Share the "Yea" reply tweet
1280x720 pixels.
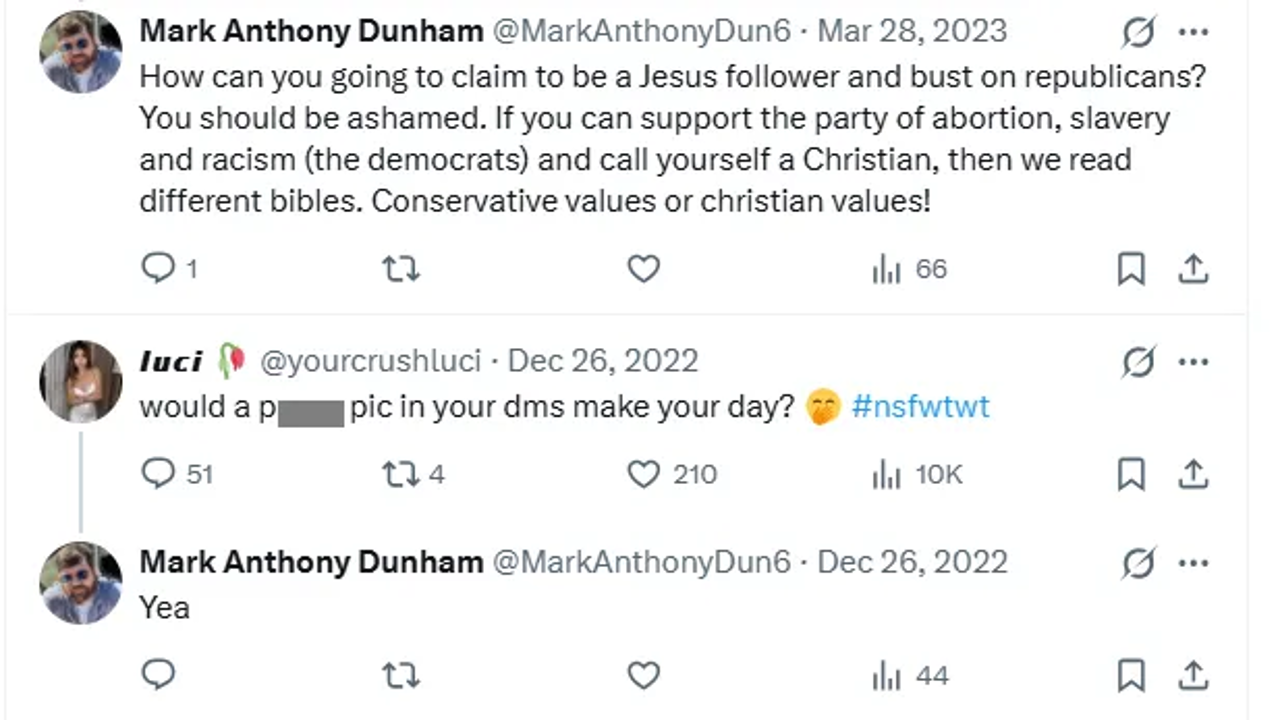point(1194,676)
